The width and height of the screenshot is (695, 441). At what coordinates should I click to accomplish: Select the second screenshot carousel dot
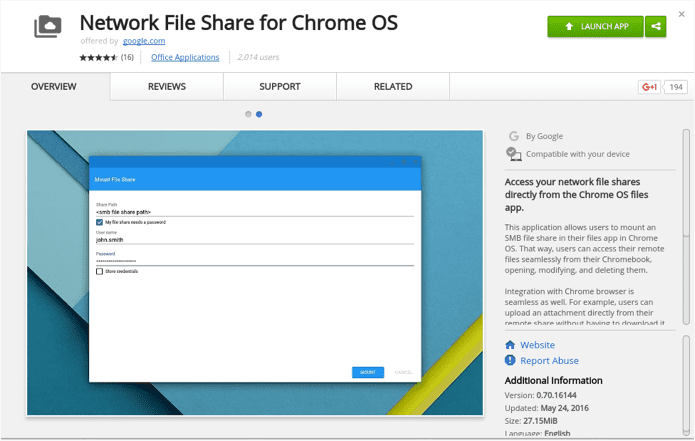(259, 114)
